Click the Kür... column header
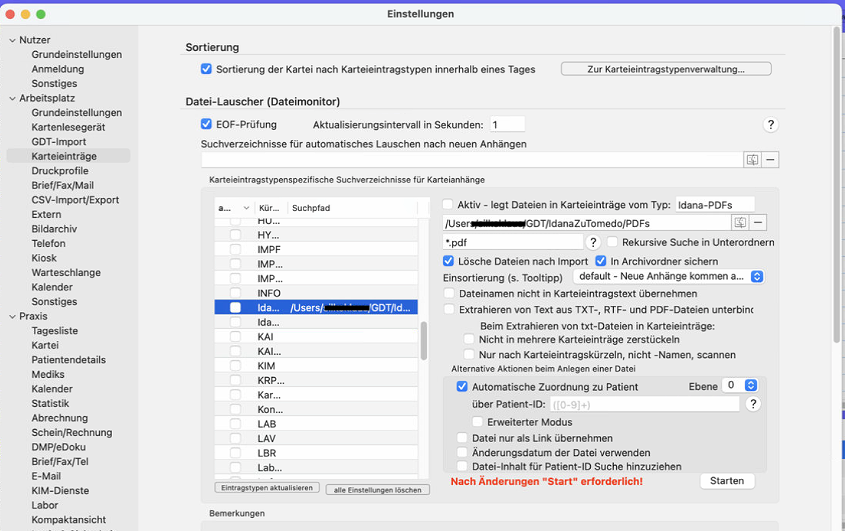 [269, 208]
